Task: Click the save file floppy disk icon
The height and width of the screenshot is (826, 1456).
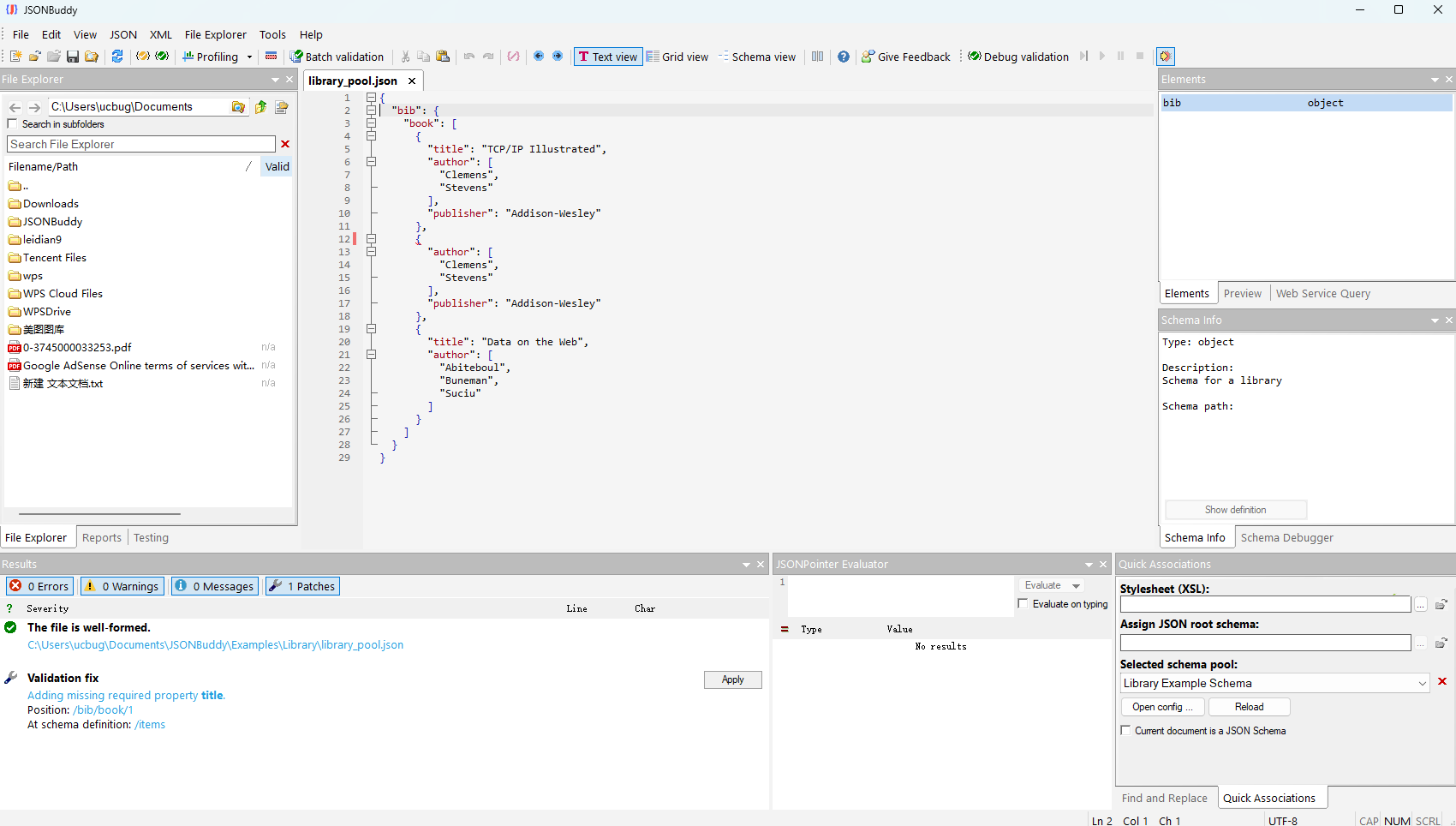Action: click(x=73, y=57)
